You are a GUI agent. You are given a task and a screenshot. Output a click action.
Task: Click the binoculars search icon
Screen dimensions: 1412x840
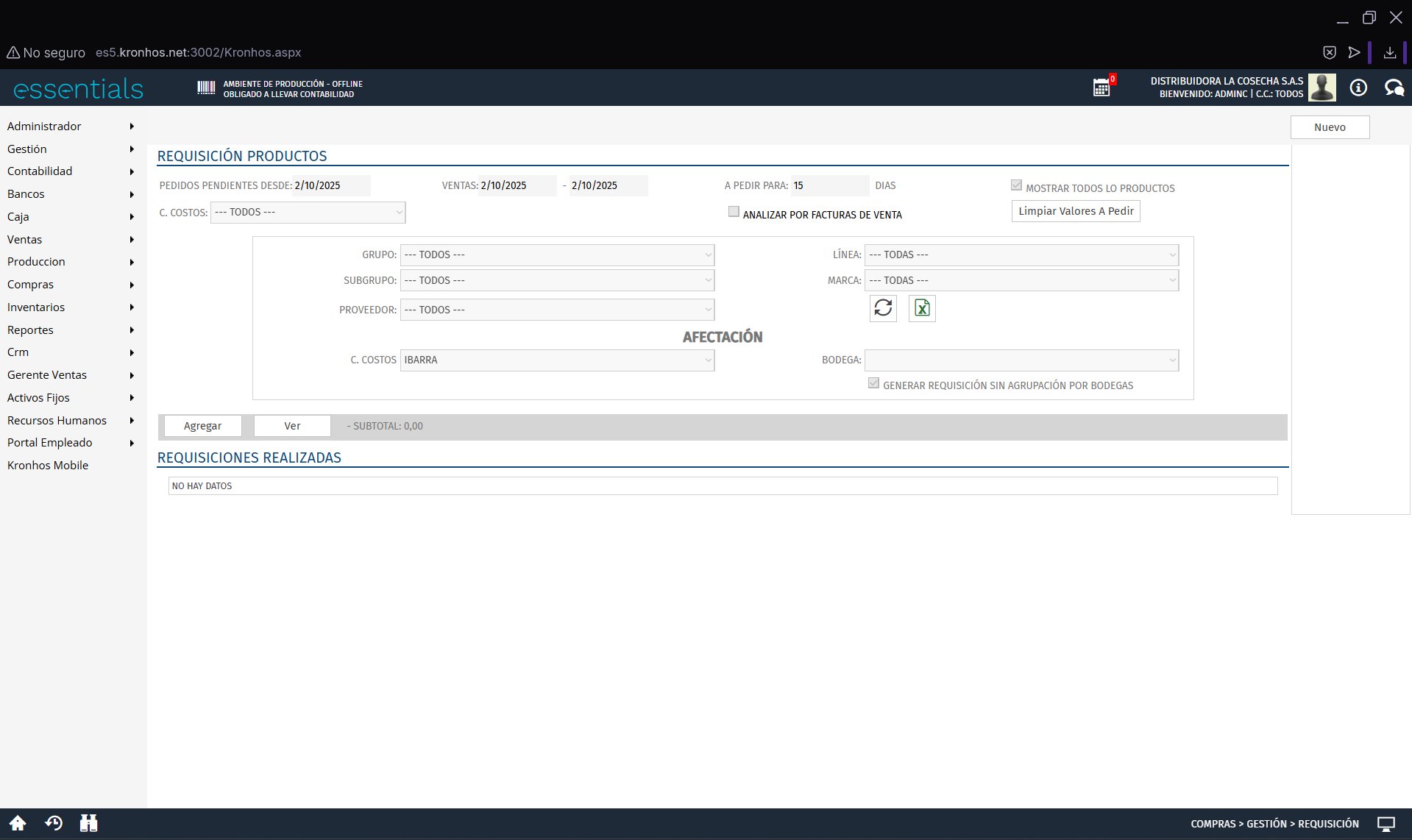[89, 823]
